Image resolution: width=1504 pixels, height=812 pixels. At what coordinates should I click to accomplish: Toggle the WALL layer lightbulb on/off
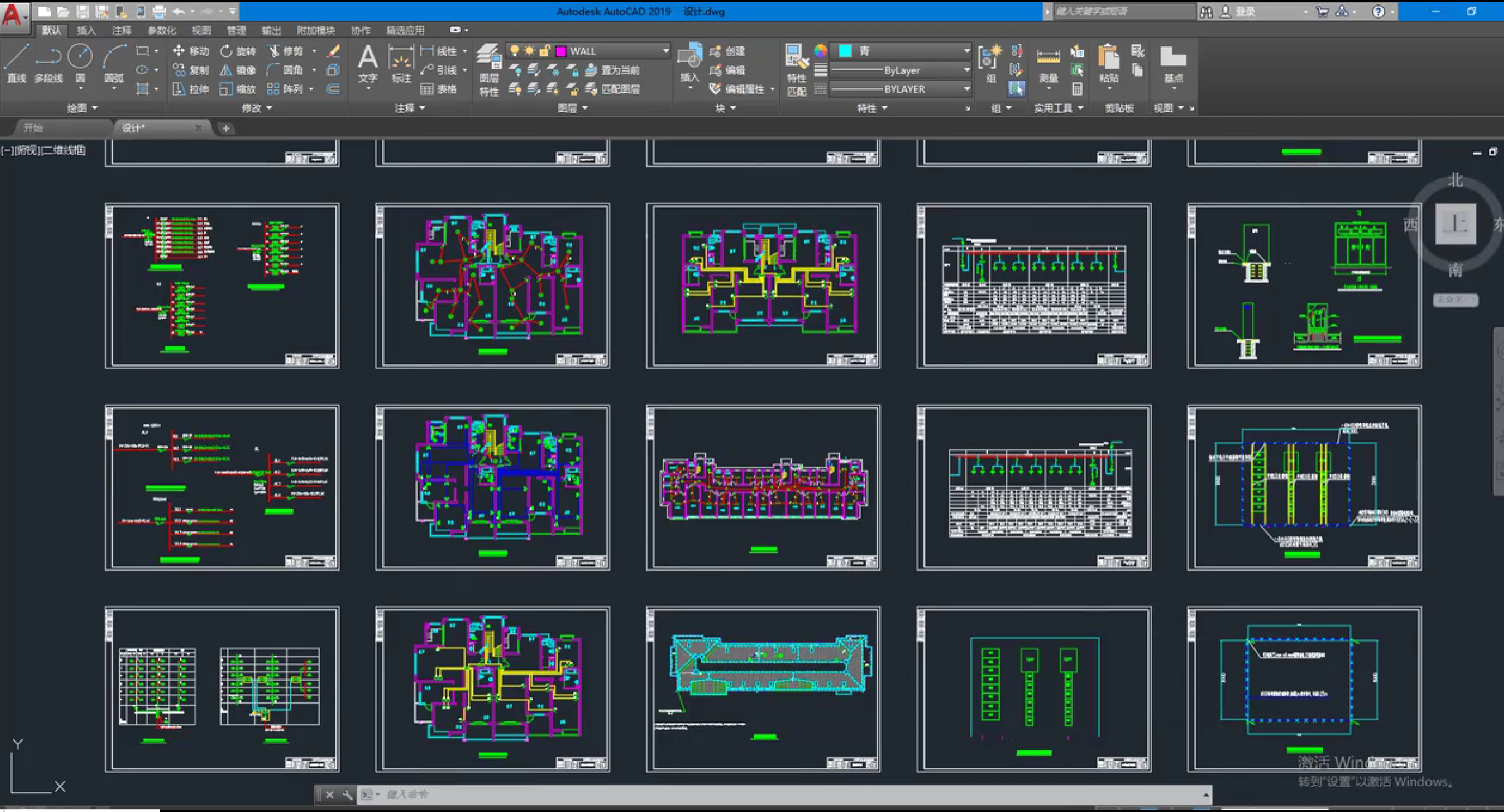point(514,52)
